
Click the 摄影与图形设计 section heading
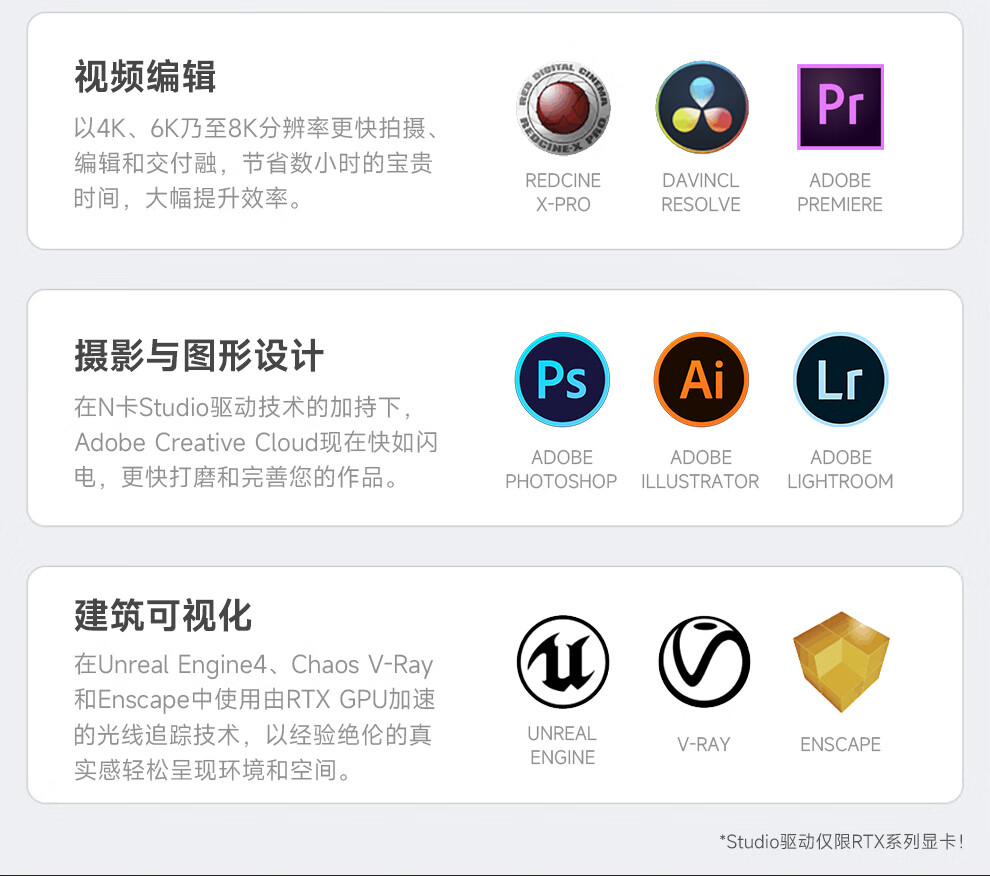(x=199, y=355)
